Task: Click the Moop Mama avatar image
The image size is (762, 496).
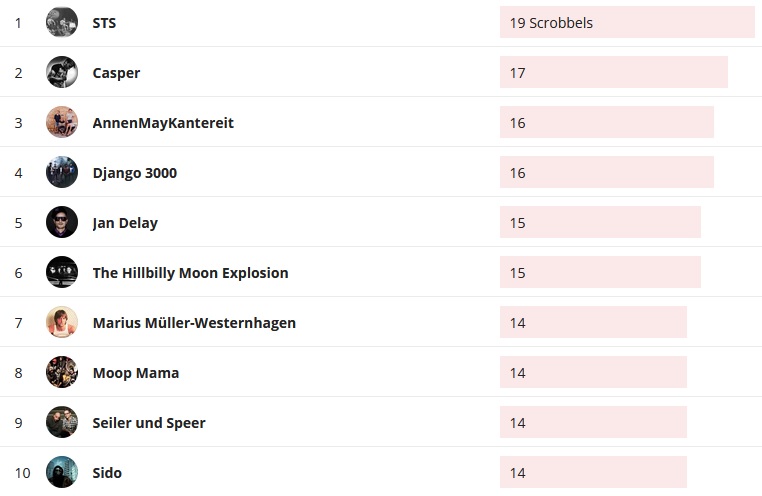Action: pos(62,372)
